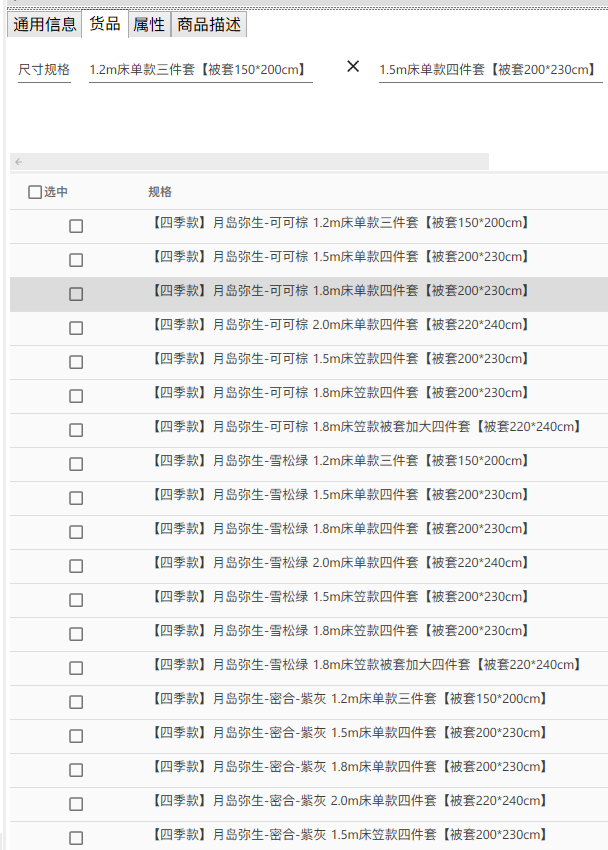Mark the 密合-紫灰 2.0m床单款四件套 checkbox

pos(76,804)
